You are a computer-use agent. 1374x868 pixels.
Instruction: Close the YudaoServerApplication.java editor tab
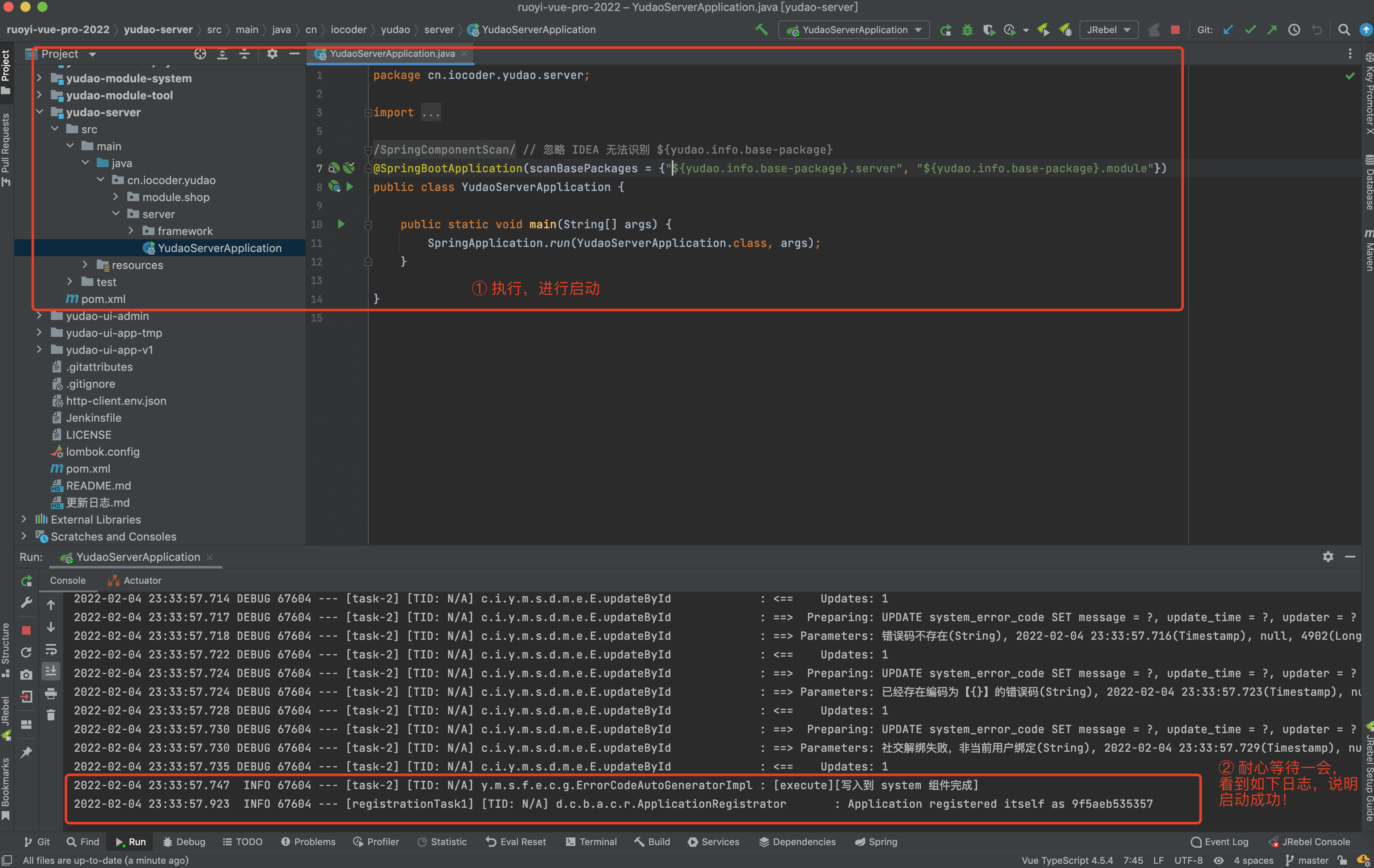465,53
